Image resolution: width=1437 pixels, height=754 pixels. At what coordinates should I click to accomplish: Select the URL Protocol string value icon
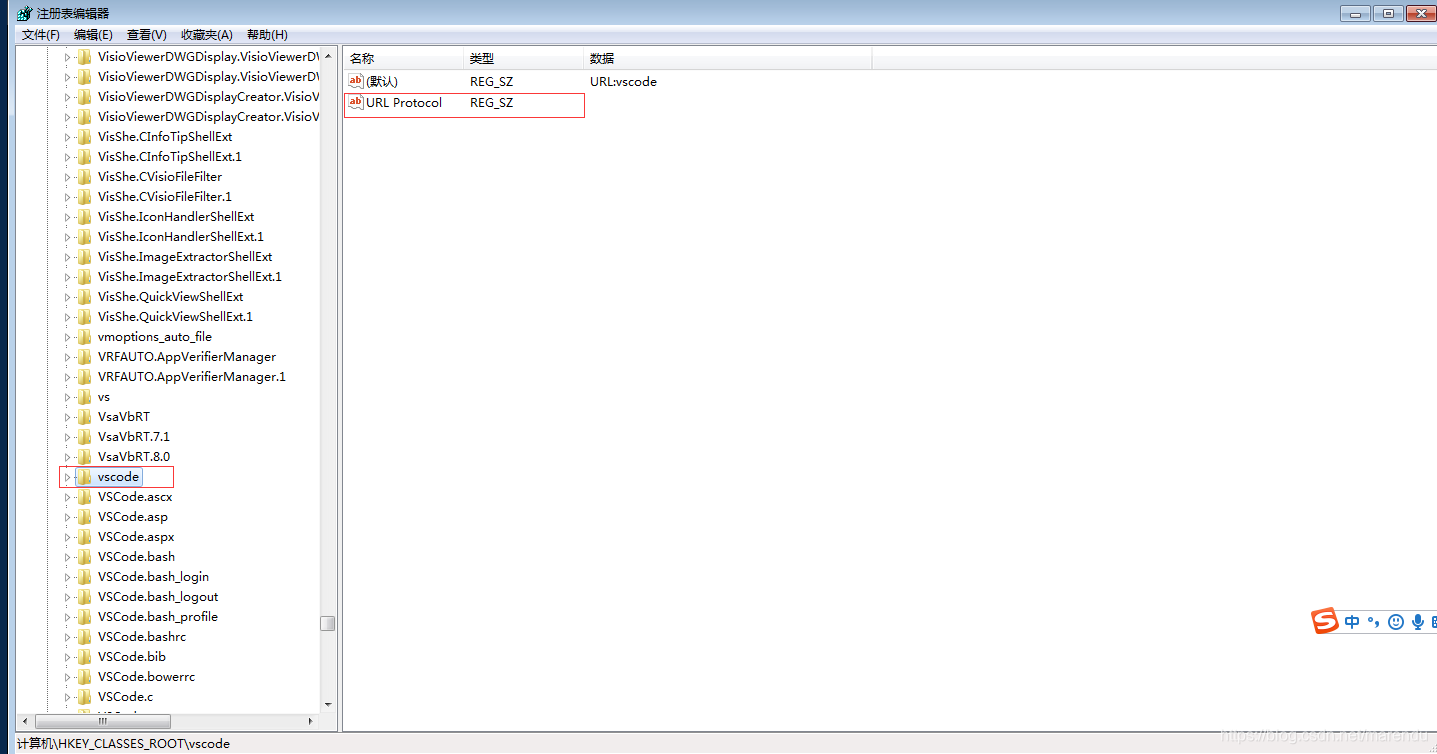[356, 103]
